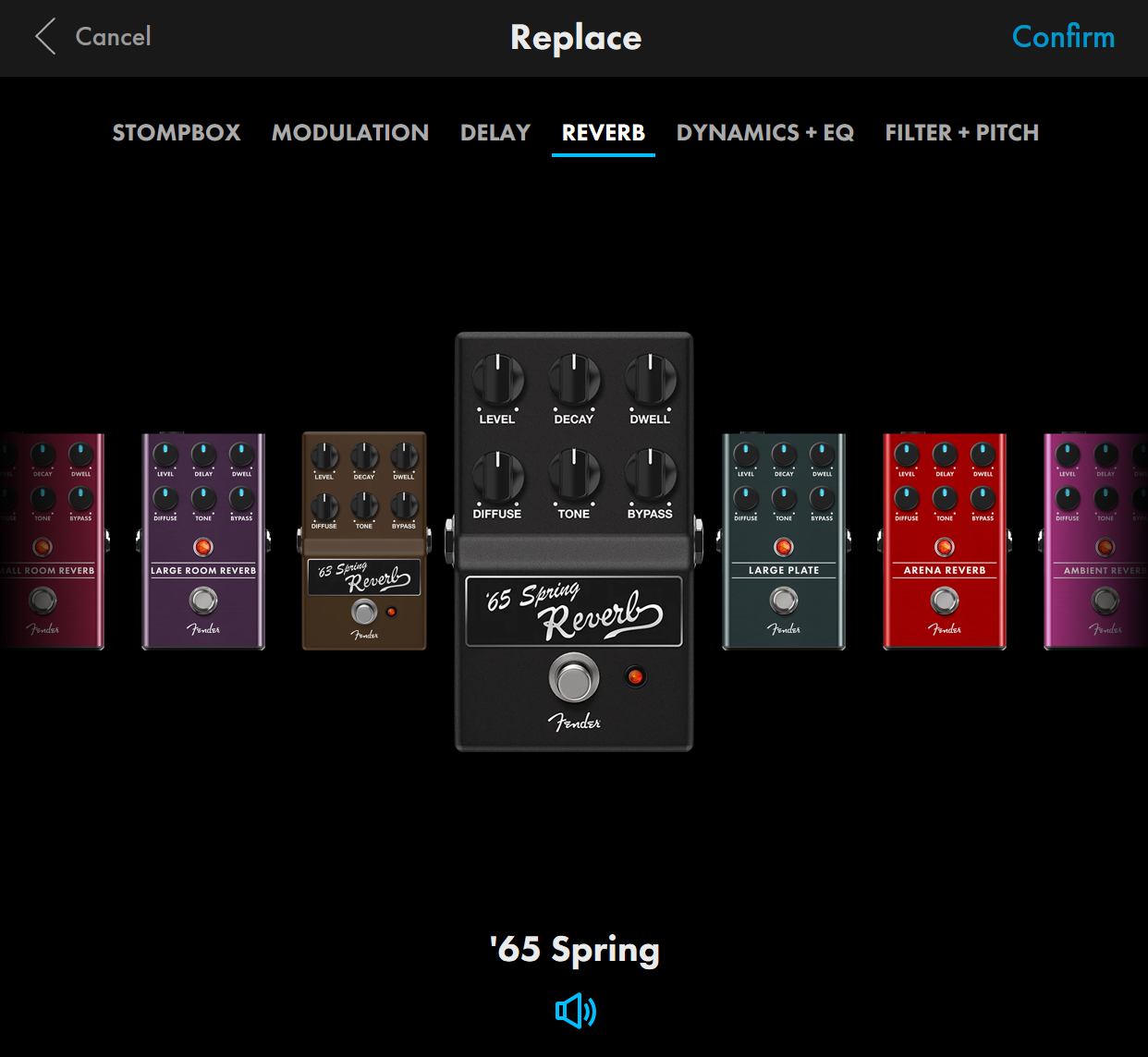The image size is (1148, 1057).
Task: Click the Tone knob on '65 Spring pedal
Action: pyautogui.click(x=574, y=474)
